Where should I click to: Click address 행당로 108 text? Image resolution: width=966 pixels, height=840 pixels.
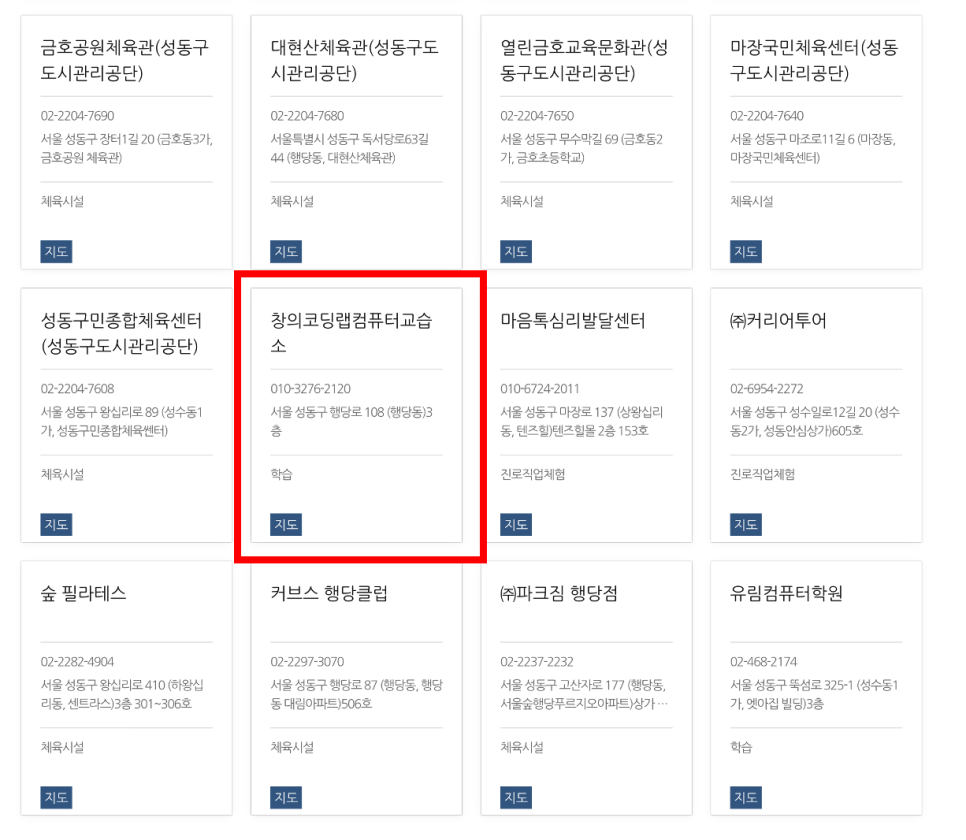click(352, 422)
